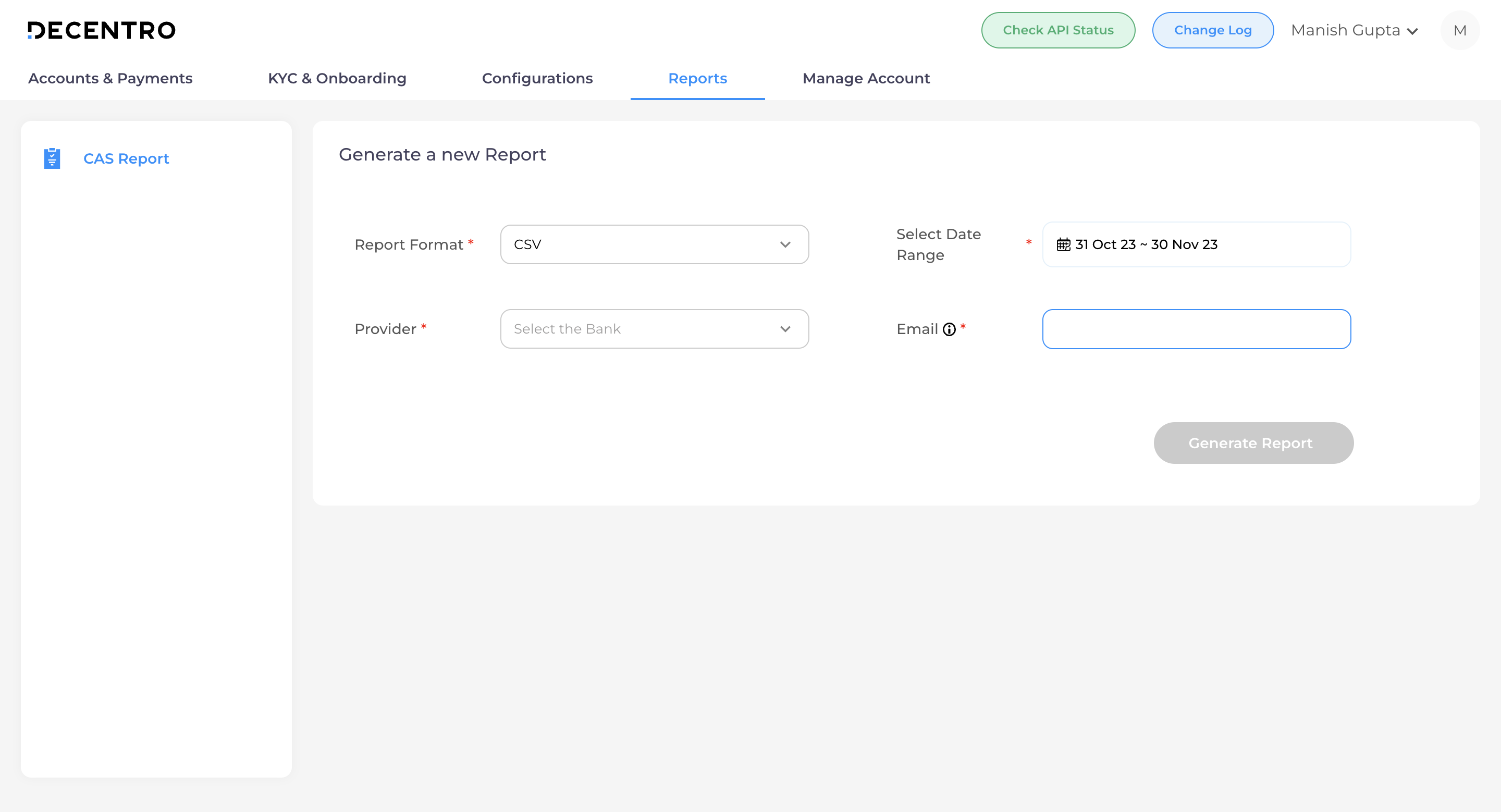This screenshot has width=1501, height=812.
Task: Open the calendar icon in the date range field
Action: pos(1064,244)
